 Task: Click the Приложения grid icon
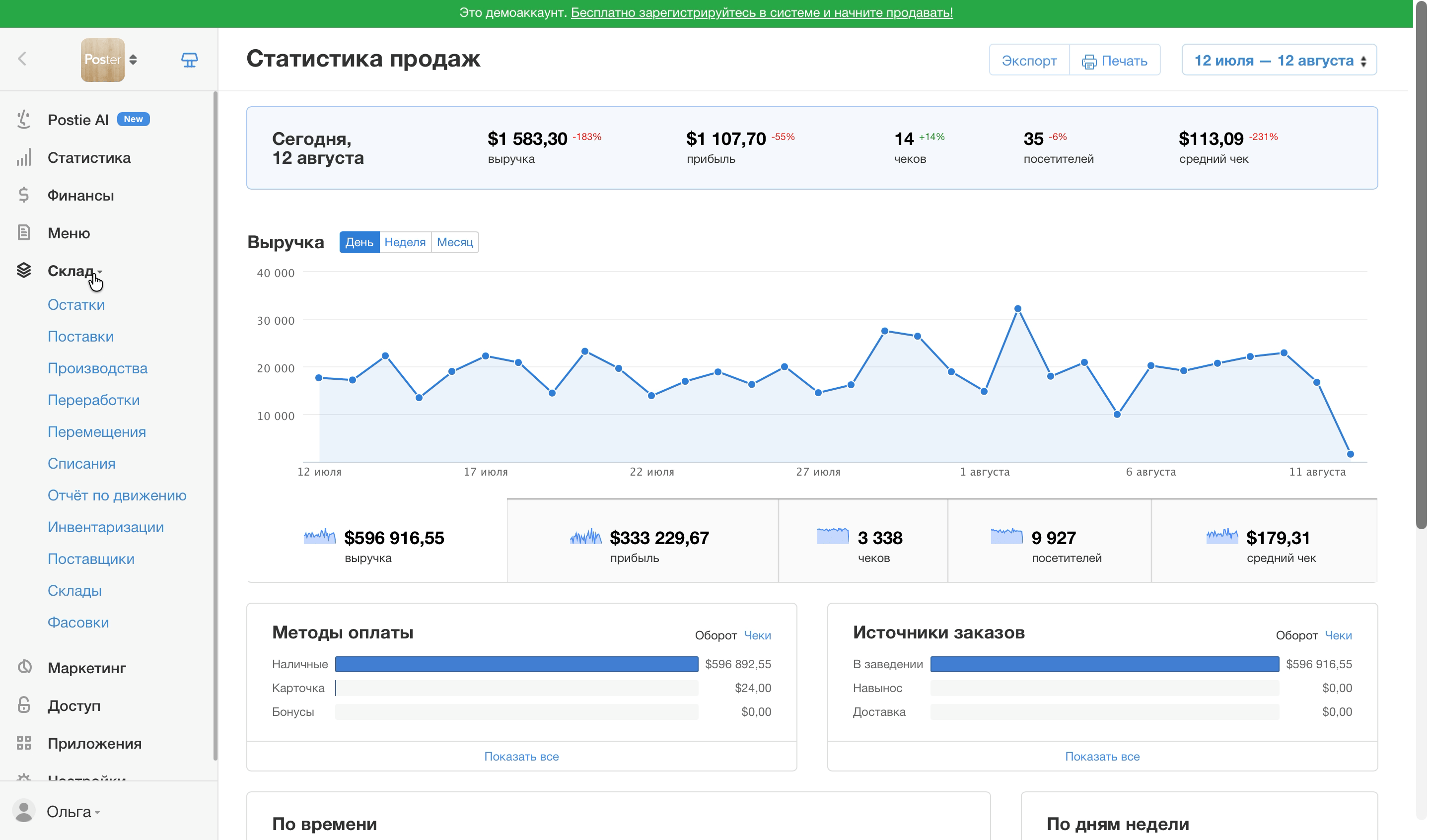tap(24, 743)
